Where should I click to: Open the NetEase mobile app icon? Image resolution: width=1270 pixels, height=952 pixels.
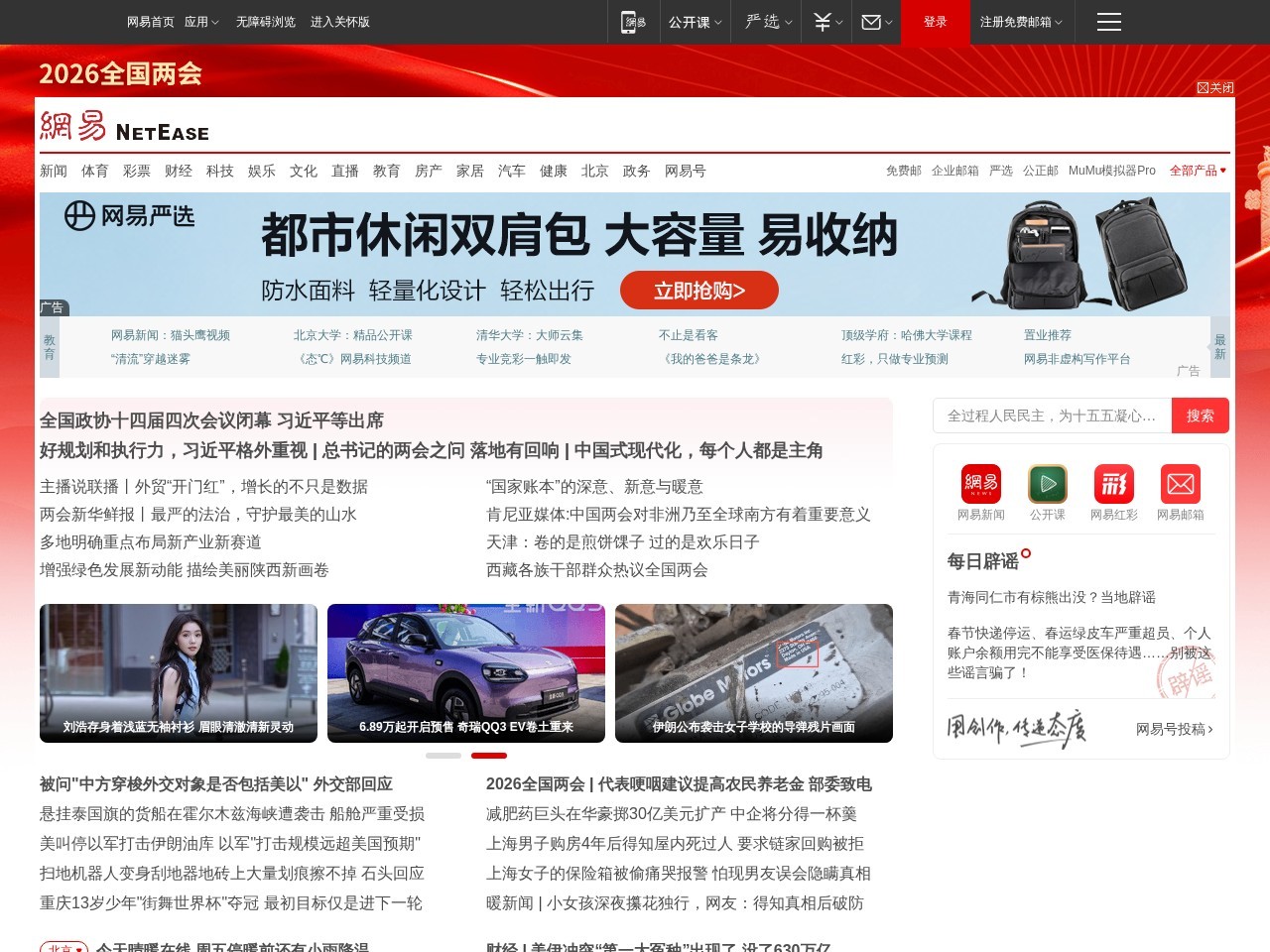[632, 22]
